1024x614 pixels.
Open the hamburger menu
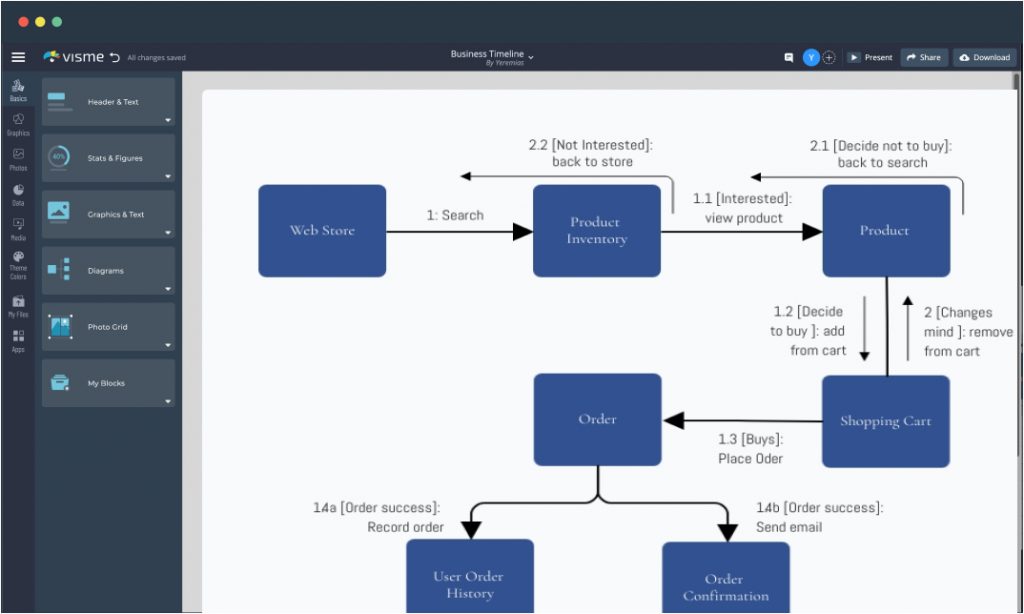coord(17,57)
